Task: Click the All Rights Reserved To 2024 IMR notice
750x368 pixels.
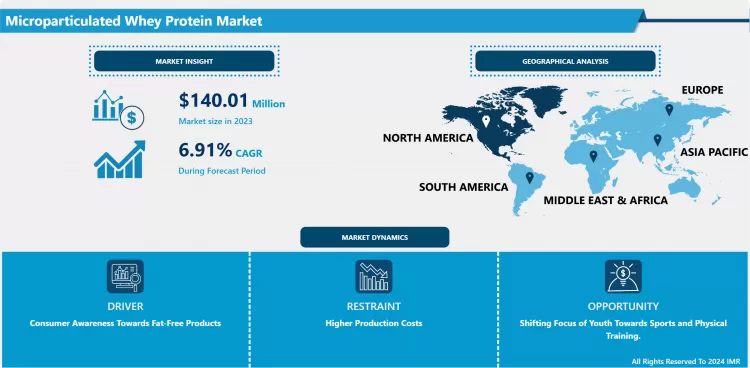Action: click(x=686, y=361)
